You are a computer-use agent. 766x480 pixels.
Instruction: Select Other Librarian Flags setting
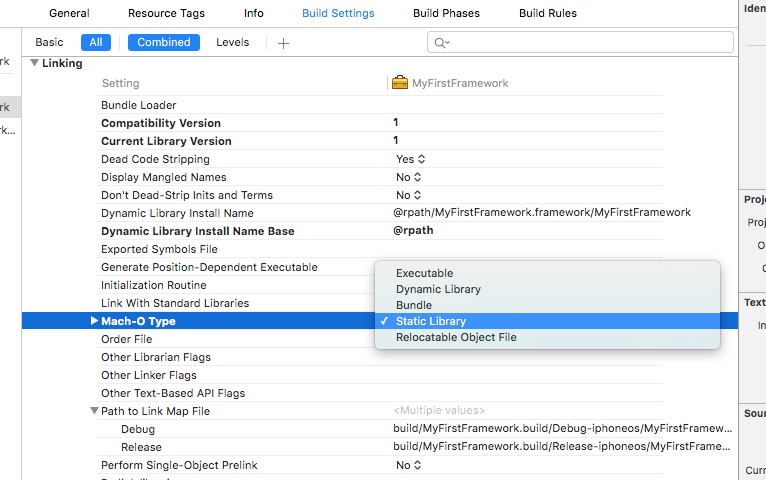click(x=156, y=357)
